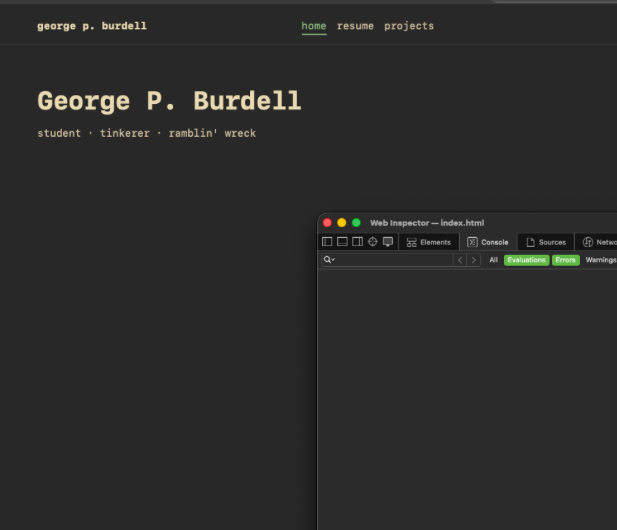Open device settings monitor icon
Viewport: 617px width, 530px height.
(x=388, y=242)
